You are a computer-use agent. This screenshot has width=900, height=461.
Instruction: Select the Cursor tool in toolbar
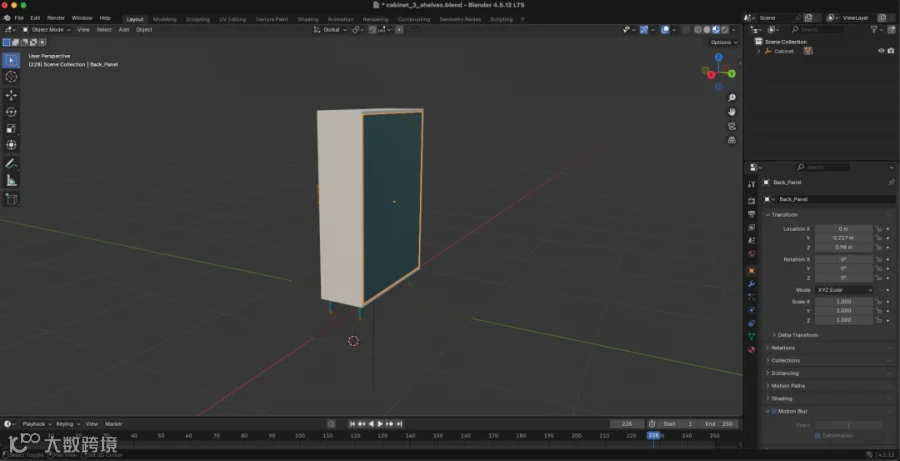point(11,77)
